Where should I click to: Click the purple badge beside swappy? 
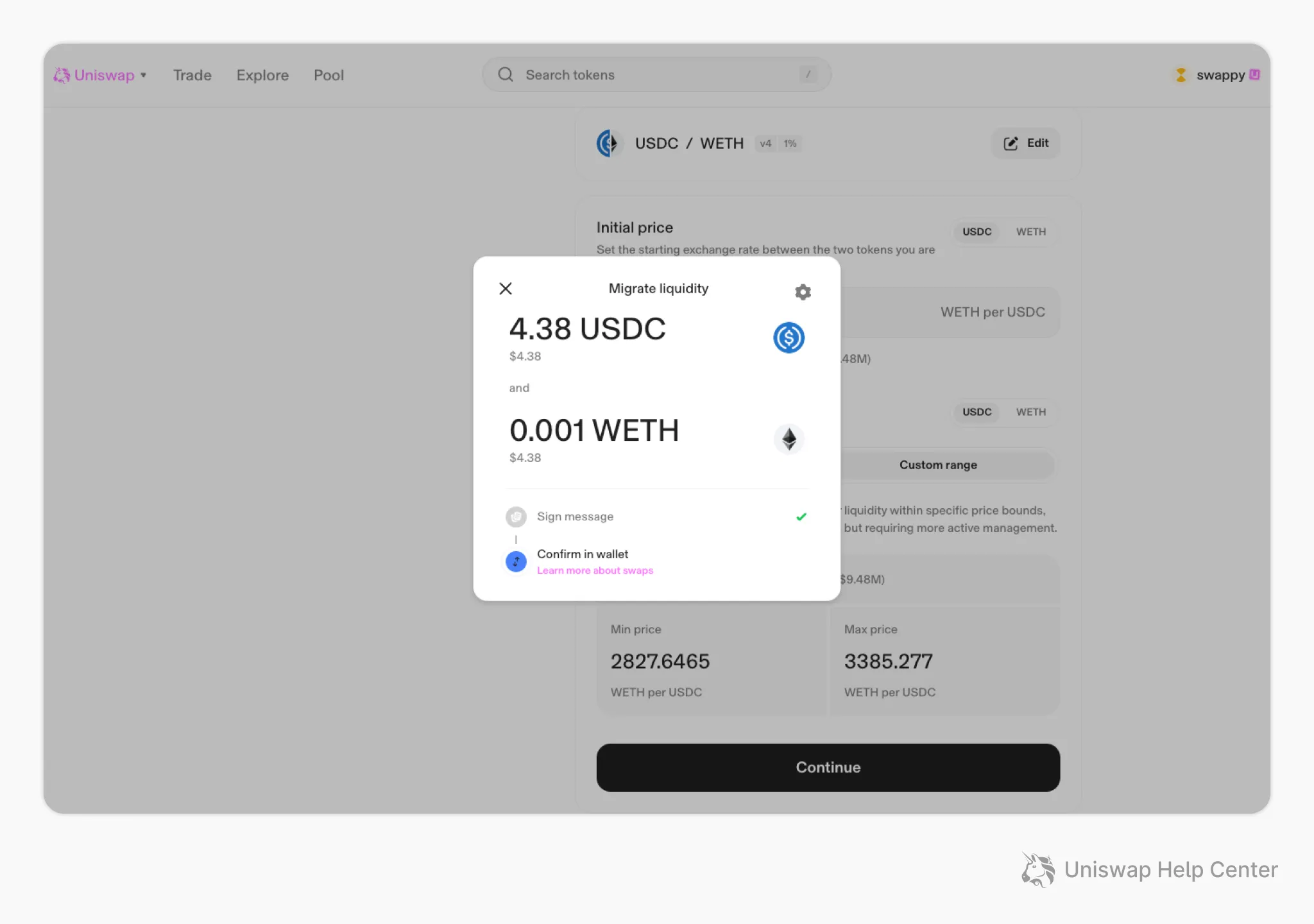[x=1254, y=74]
